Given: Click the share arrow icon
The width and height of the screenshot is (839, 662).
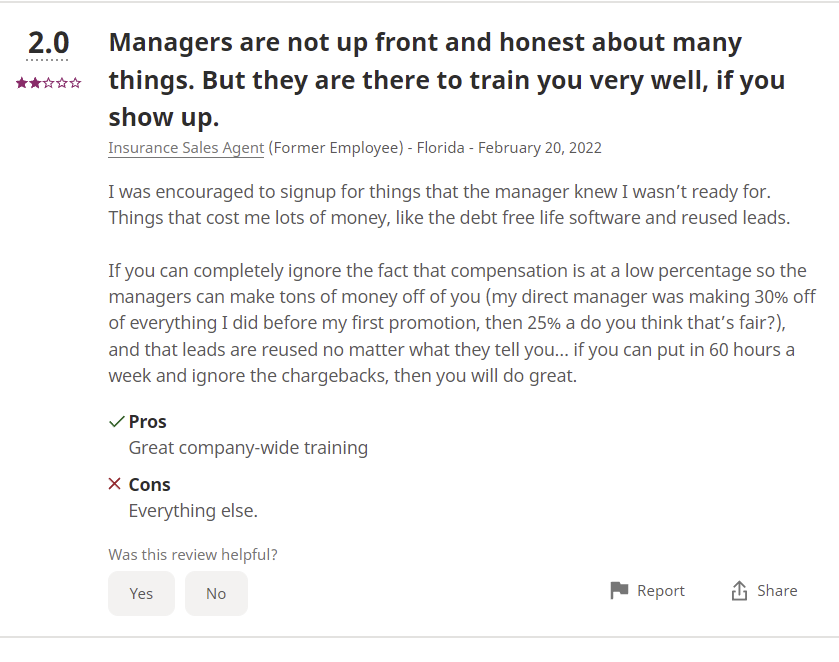Looking at the screenshot, I should pyautogui.click(x=739, y=591).
